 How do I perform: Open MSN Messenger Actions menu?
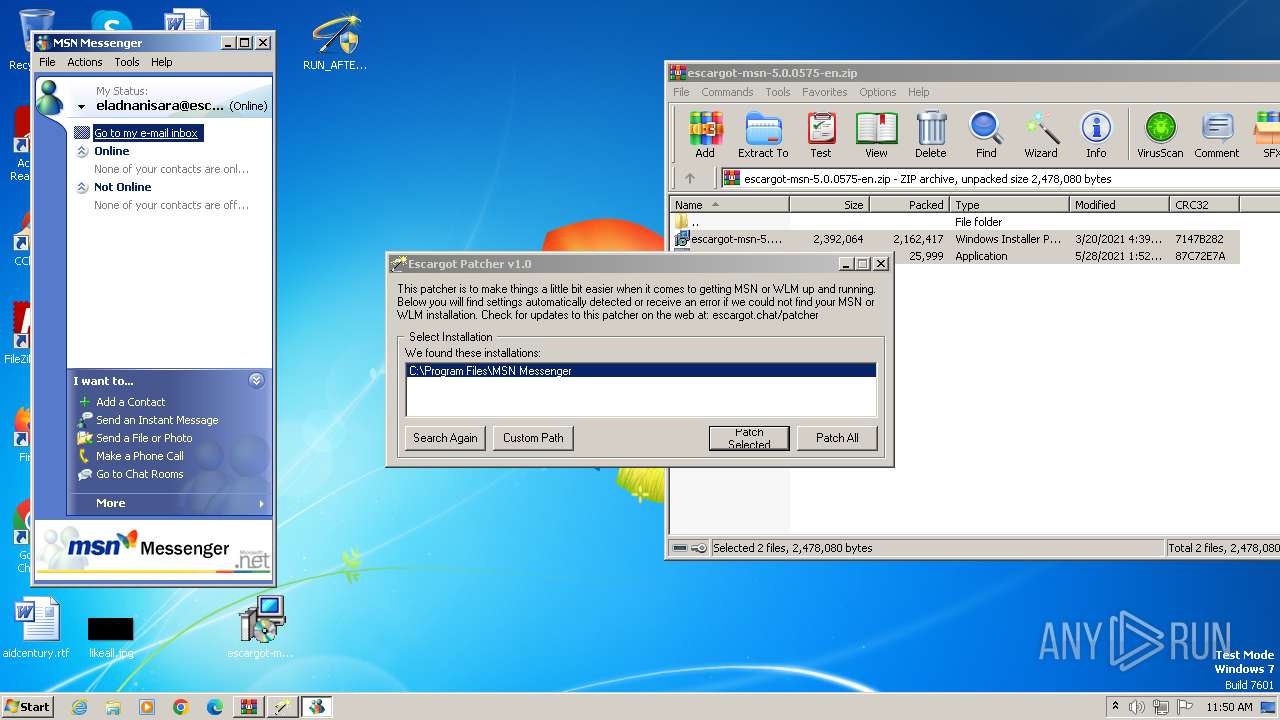pos(85,62)
